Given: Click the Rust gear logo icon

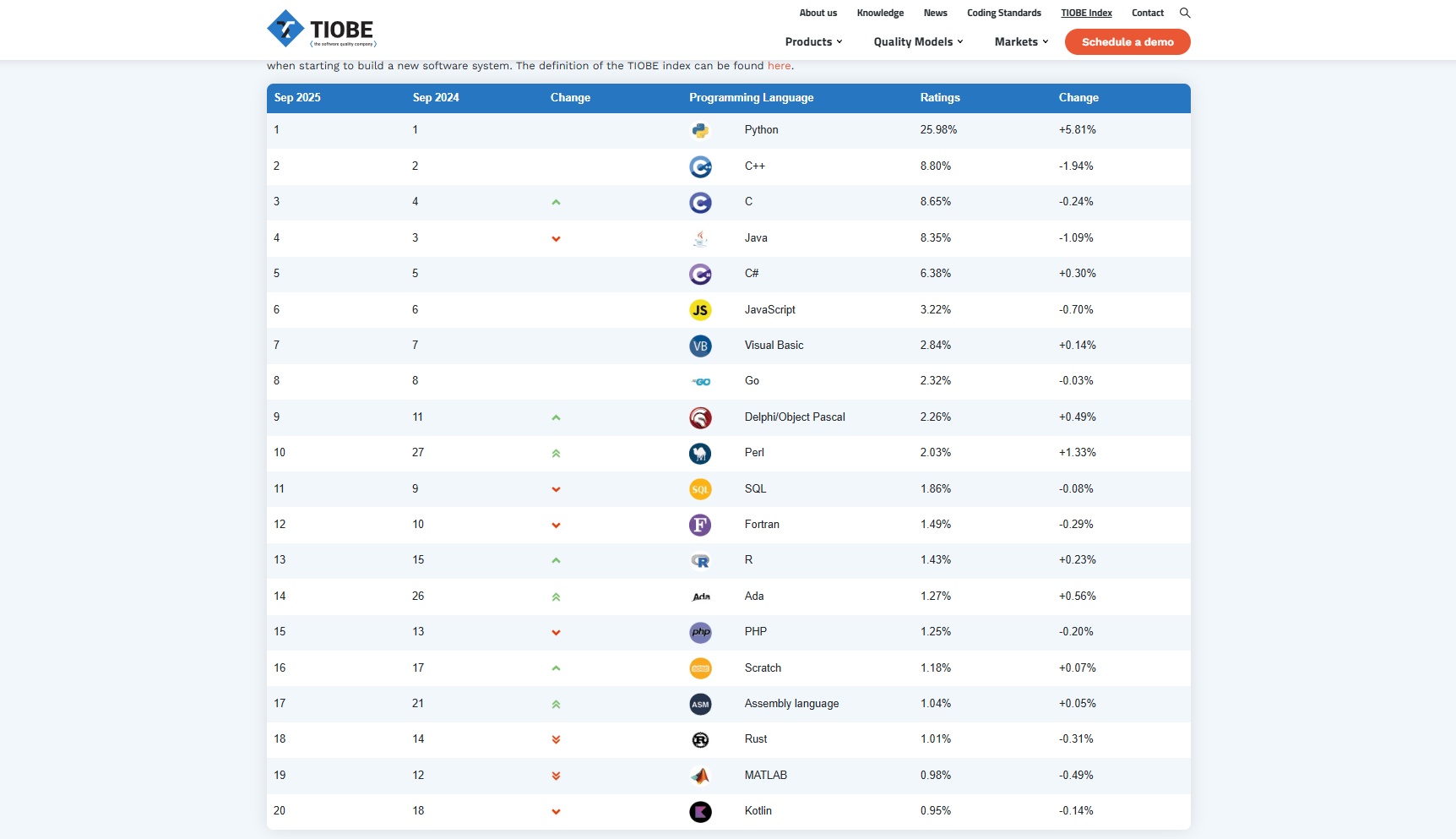Looking at the screenshot, I should pos(700,740).
